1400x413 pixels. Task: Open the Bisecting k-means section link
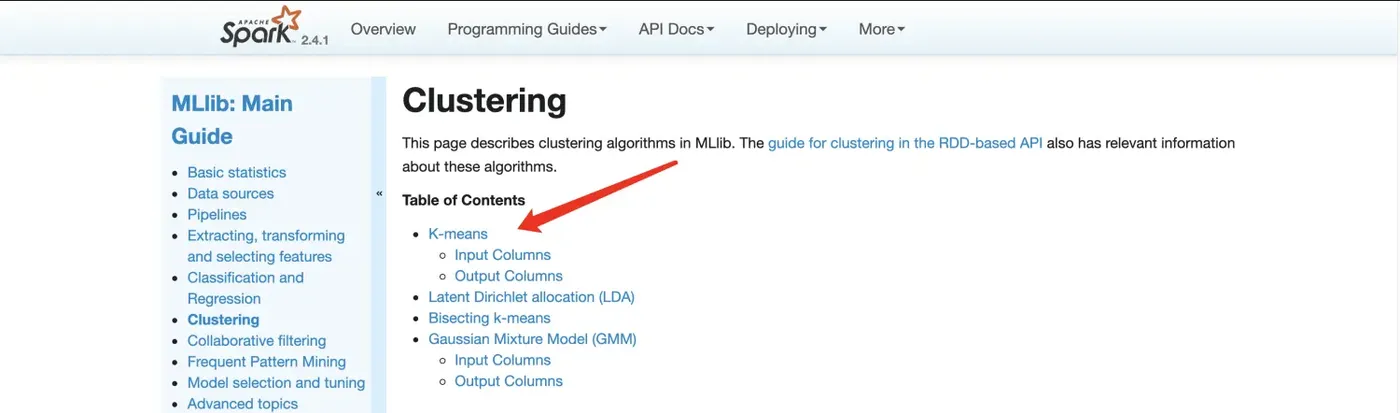click(x=489, y=318)
